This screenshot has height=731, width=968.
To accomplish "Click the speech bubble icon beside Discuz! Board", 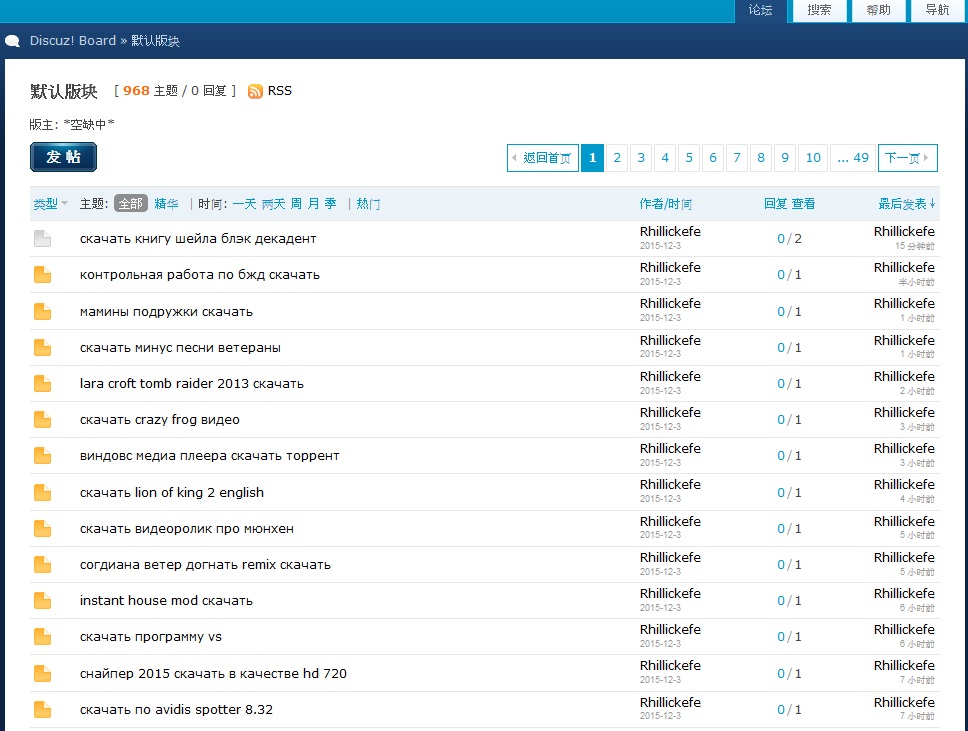I will tap(12, 41).
